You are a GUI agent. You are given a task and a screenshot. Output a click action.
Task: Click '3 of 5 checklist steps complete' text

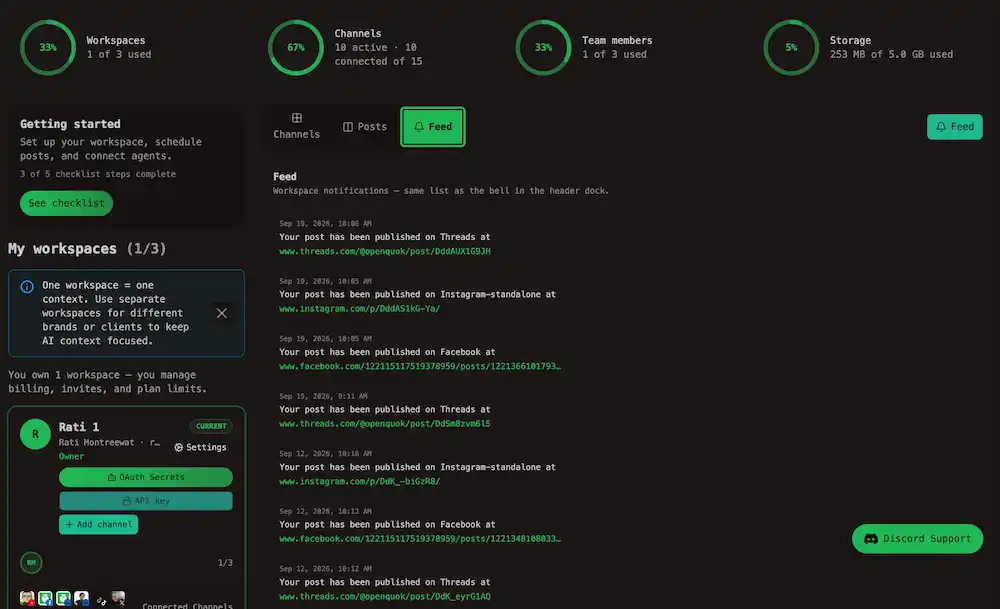coord(98,174)
